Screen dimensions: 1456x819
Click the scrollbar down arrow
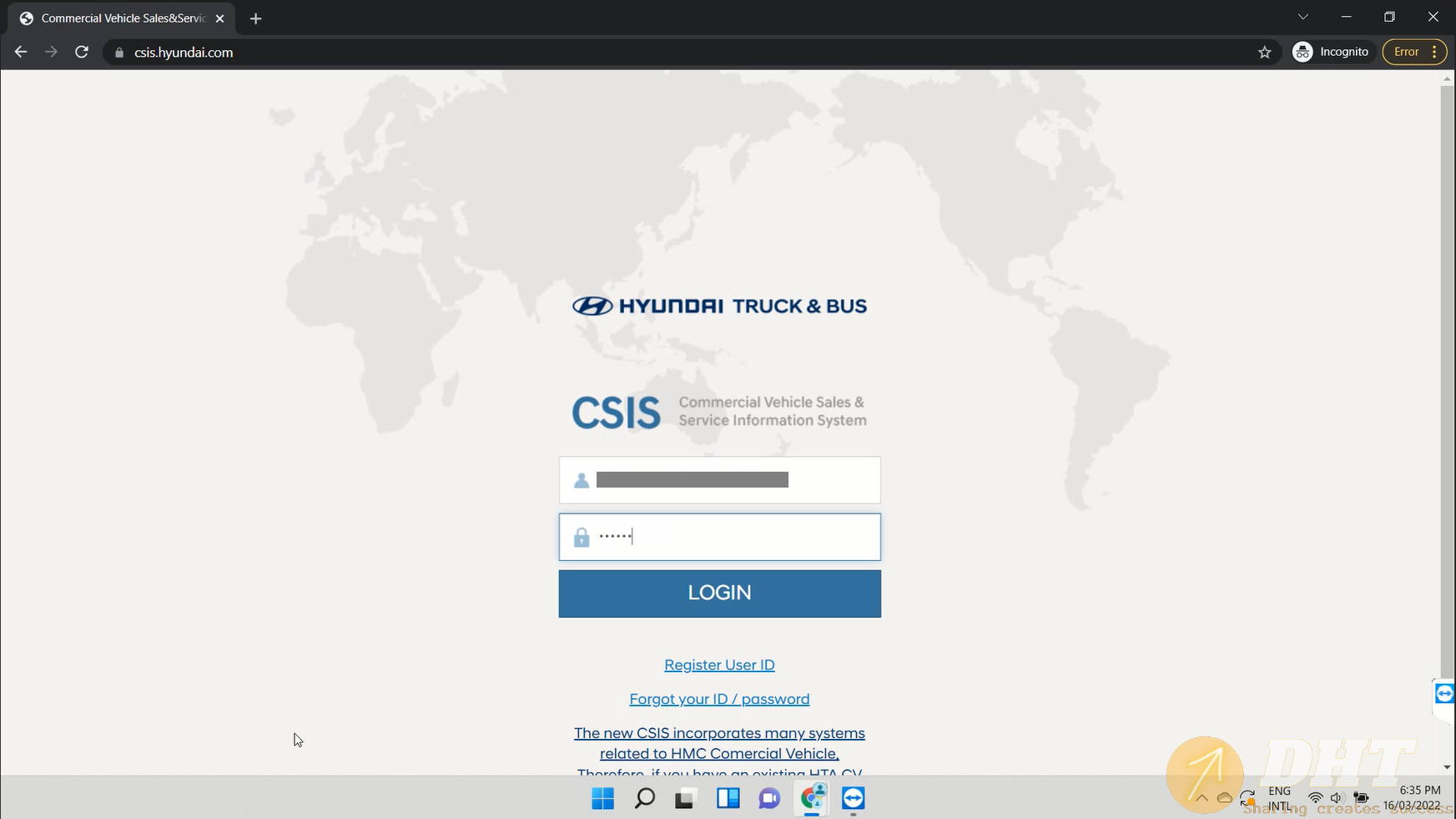[x=1447, y=767]
